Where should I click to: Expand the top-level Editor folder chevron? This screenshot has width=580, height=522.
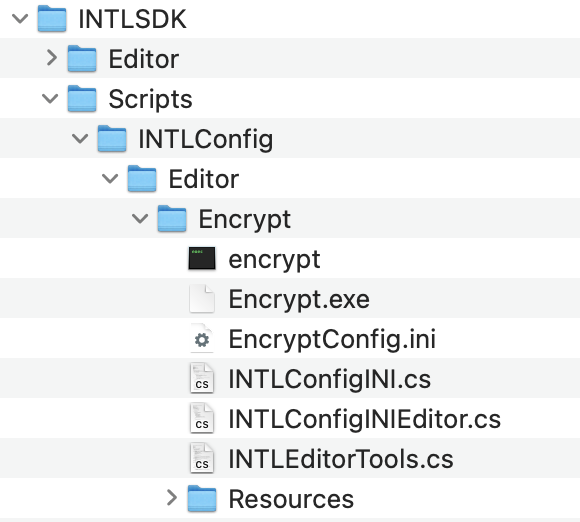pyautogui.click(x=52, y=58)
